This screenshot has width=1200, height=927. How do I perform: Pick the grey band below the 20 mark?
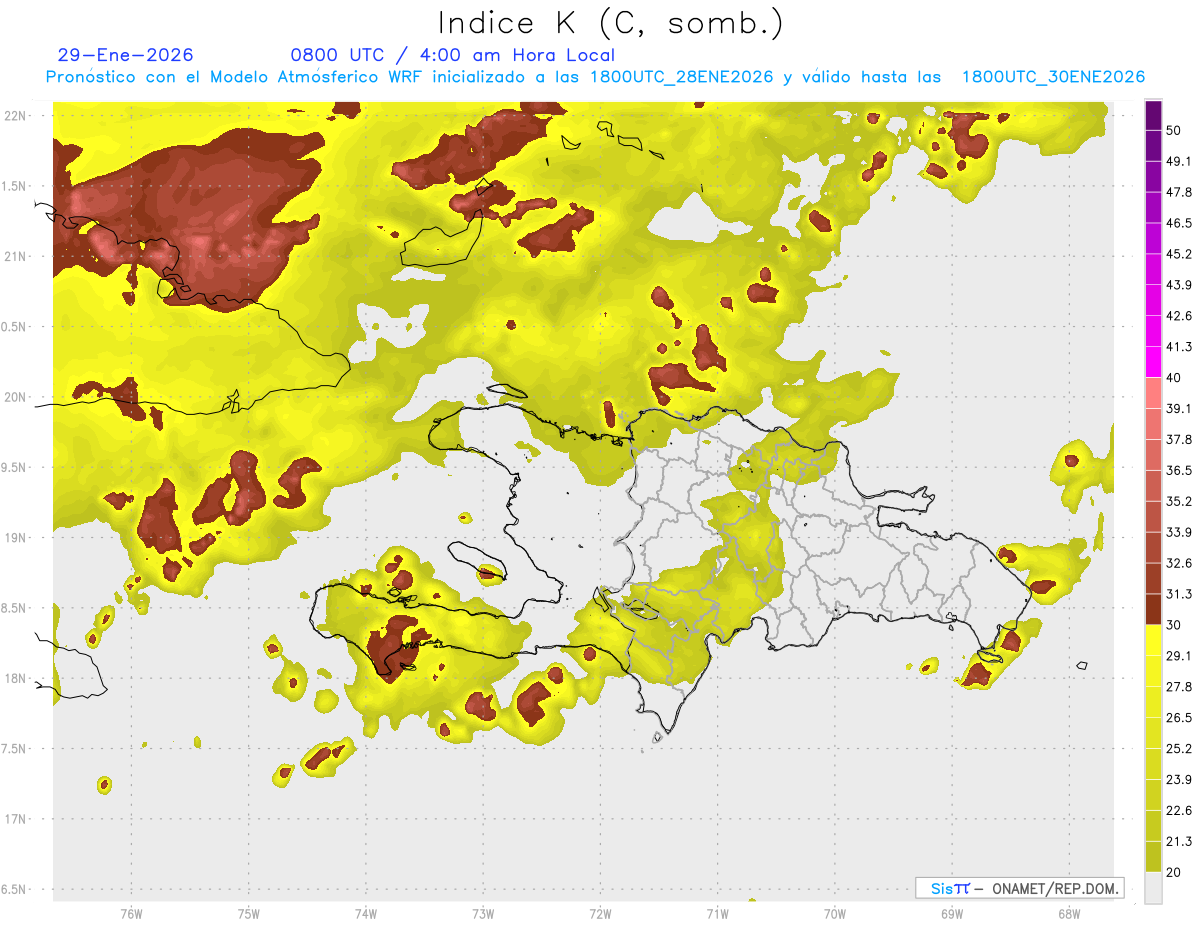click(1153, 888)
